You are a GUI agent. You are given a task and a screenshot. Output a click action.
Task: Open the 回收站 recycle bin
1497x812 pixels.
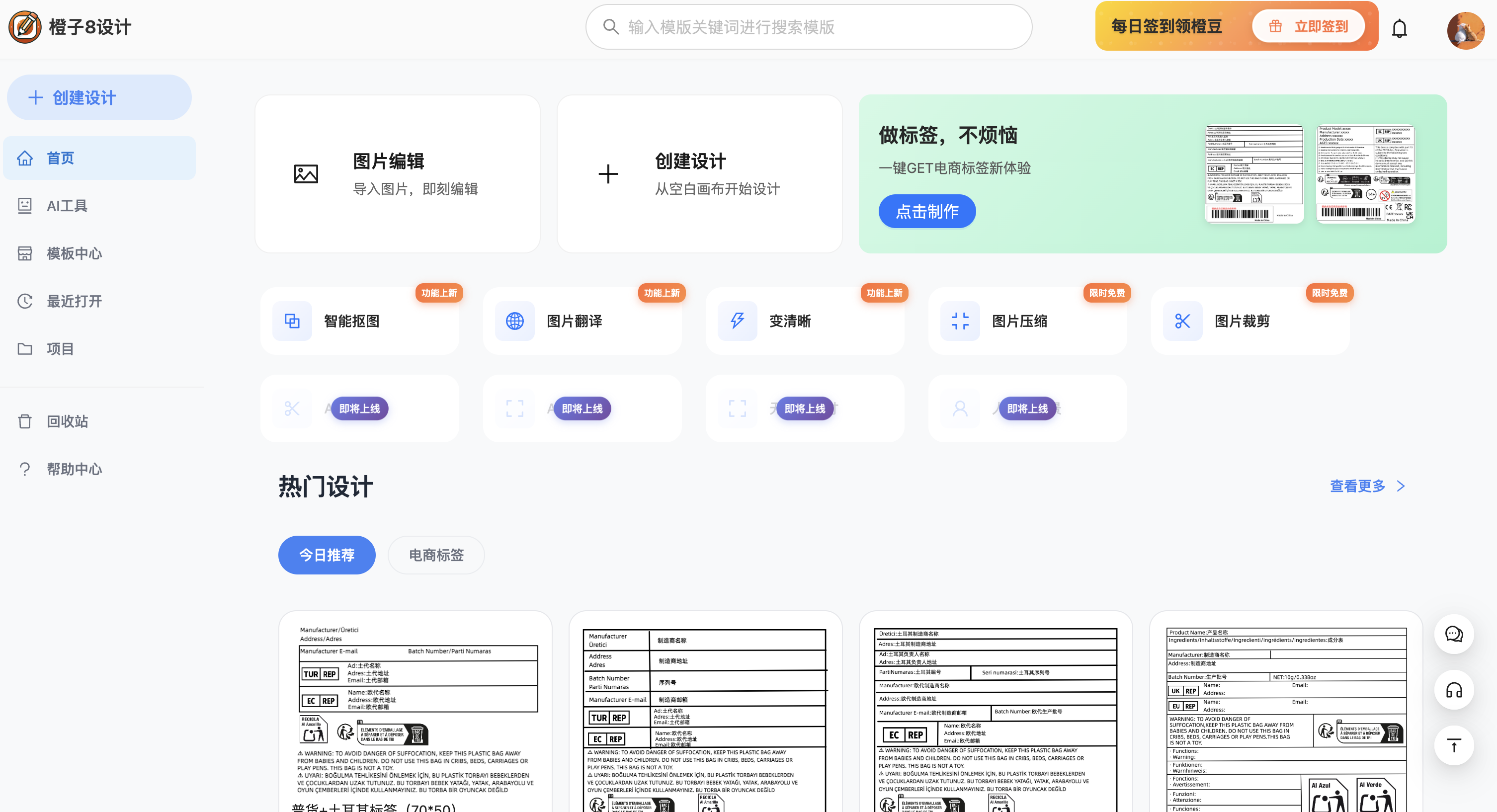[67, 421]
